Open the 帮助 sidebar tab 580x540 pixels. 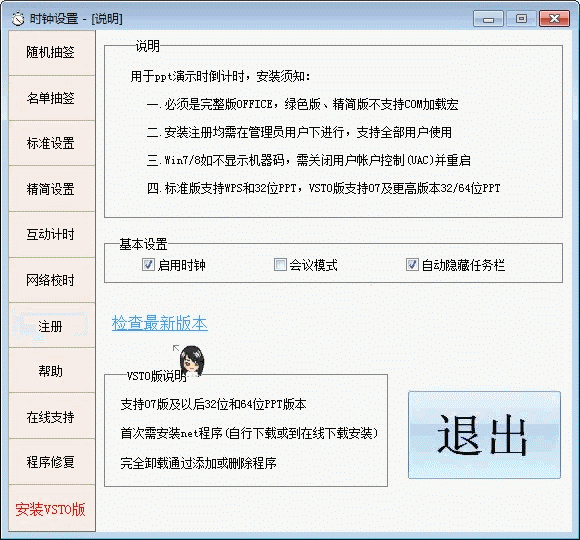coord(52,371)
